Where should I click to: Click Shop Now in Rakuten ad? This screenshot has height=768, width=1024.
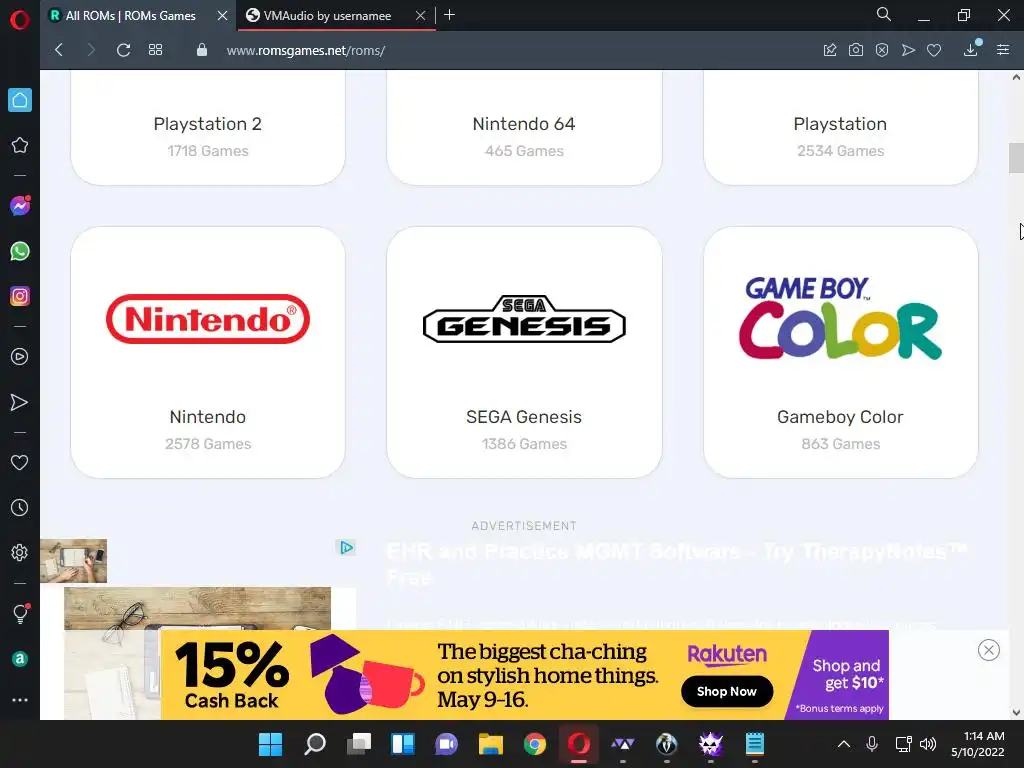[x=727, y=691]
